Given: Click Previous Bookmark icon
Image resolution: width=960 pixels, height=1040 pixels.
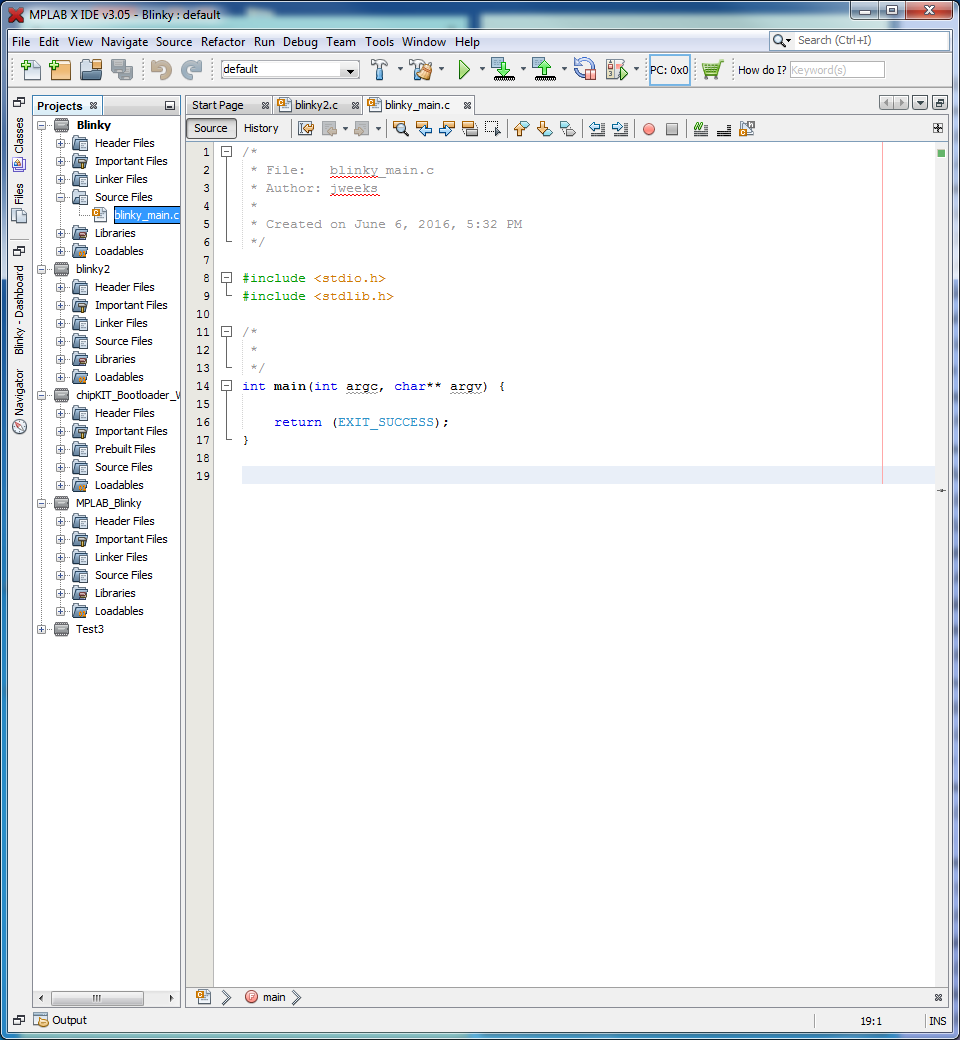Looking at the screenshot, I should 521,129.
